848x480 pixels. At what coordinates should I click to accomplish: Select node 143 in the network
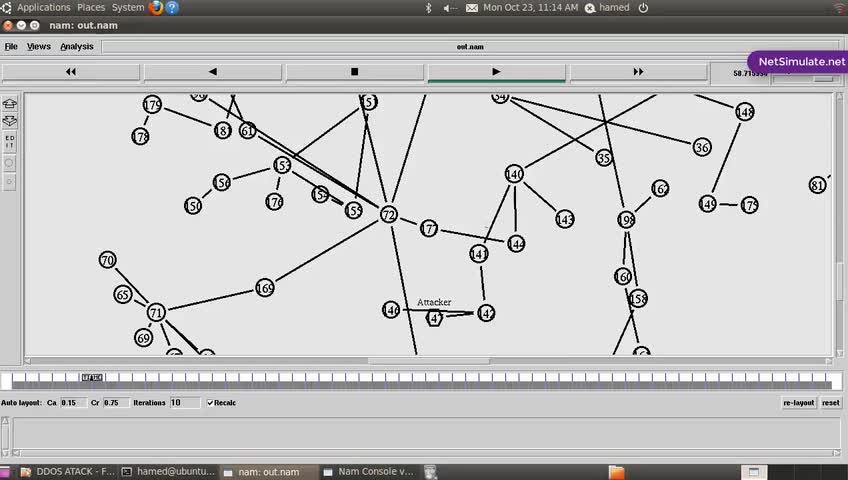565,219
